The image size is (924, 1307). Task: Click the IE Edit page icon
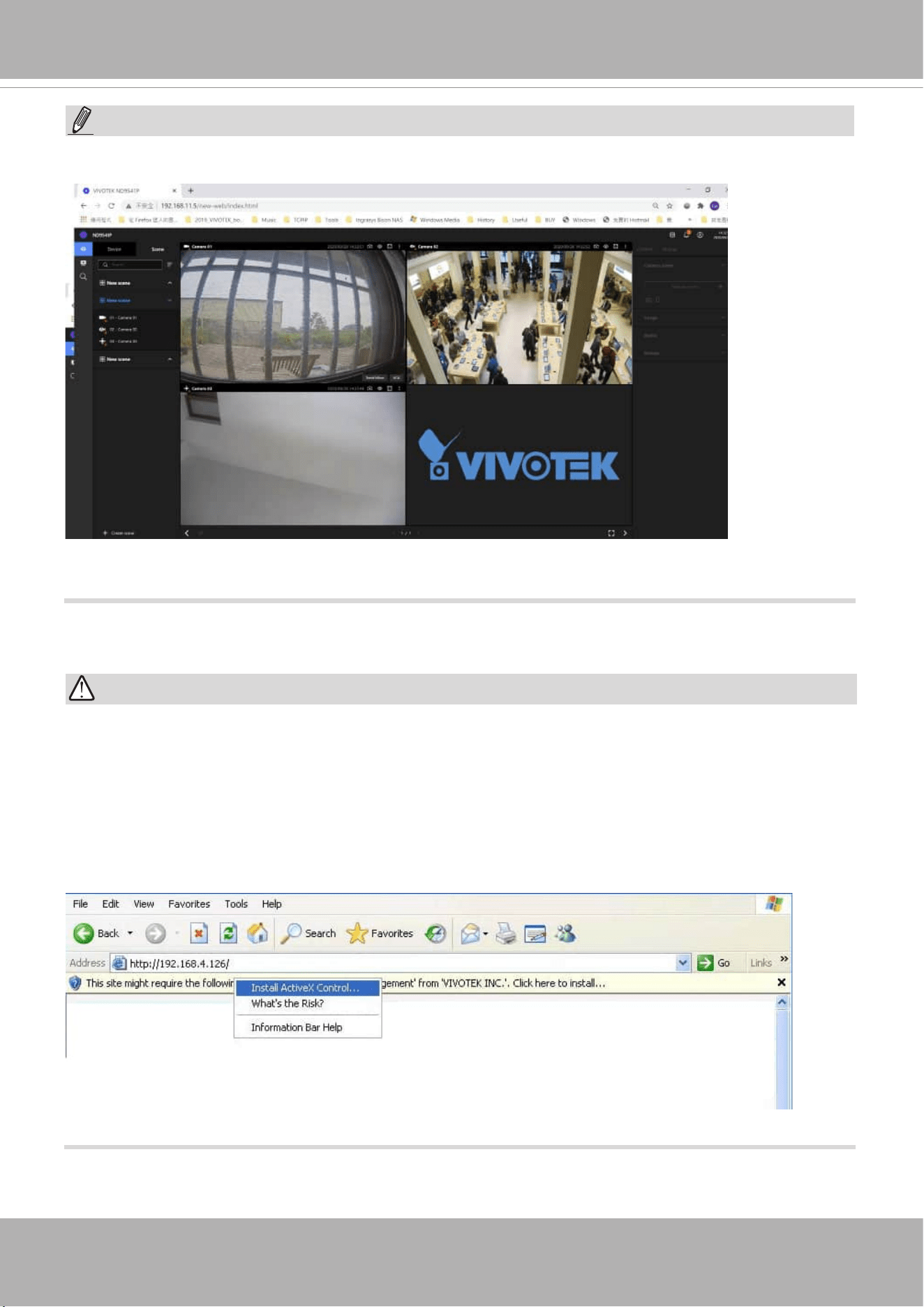pyautogui.click(x=535, y=933)
